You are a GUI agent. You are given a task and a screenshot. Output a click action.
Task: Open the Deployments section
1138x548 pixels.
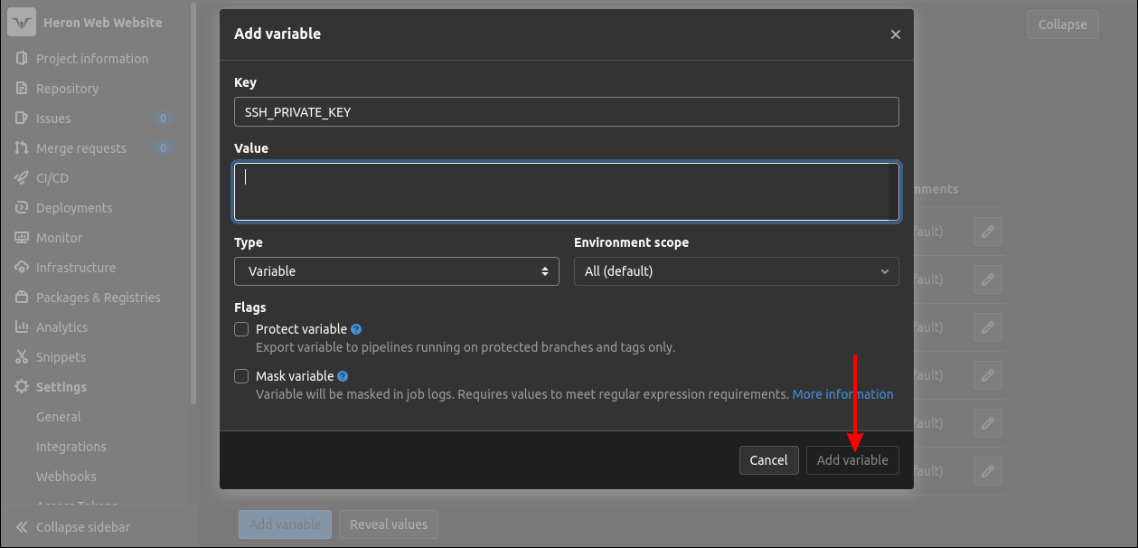pyautogui.click(x=74, y=208)
